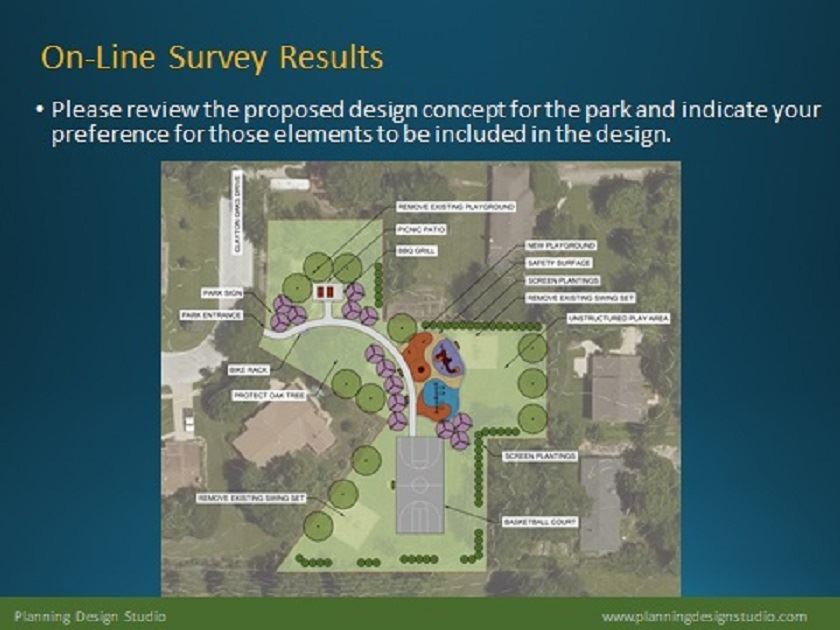The image size is (840, 630).
Task: Click the "Planning Design Studio" footer text
Action: pos(90,615)
